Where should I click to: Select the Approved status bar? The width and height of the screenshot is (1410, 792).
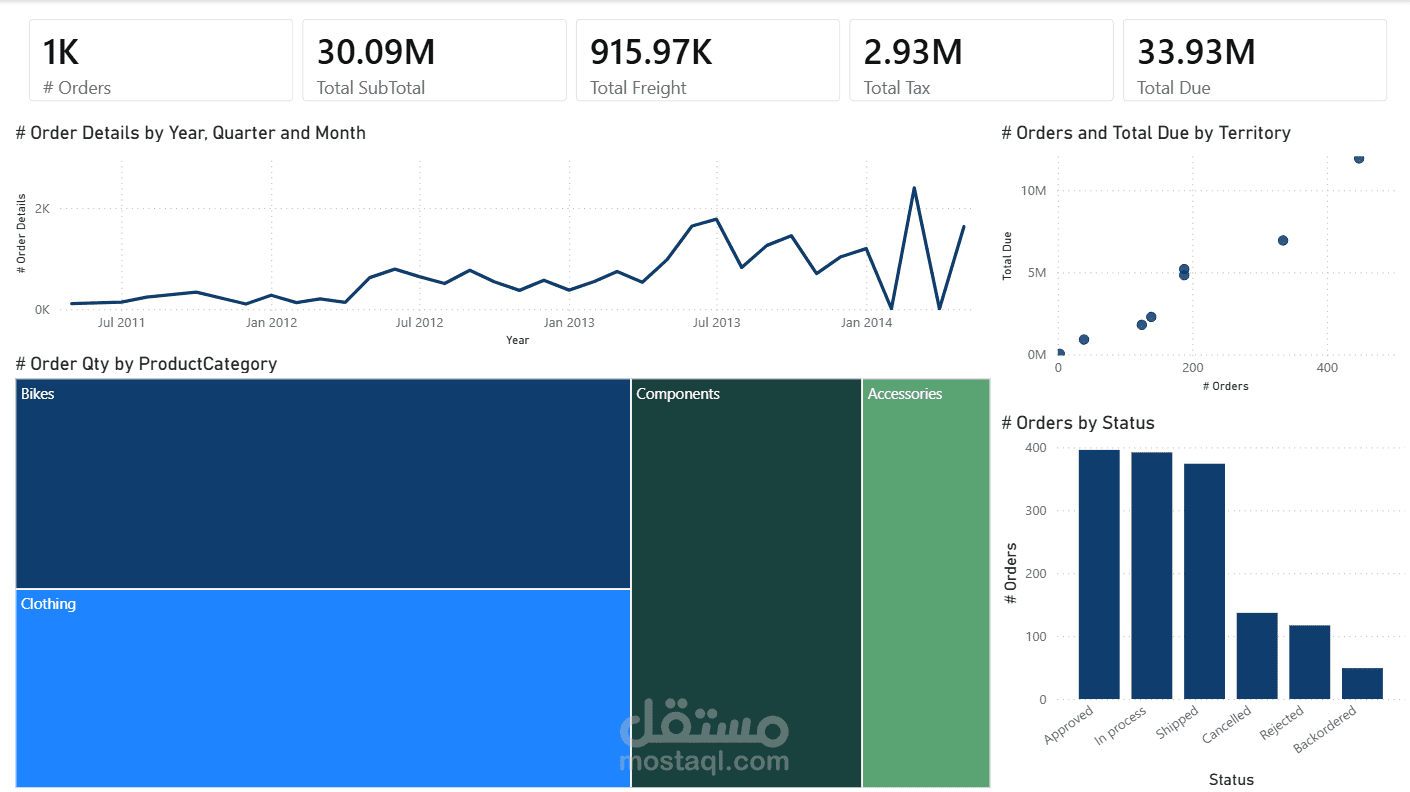pyautogui.click(x=1099, y=574)
